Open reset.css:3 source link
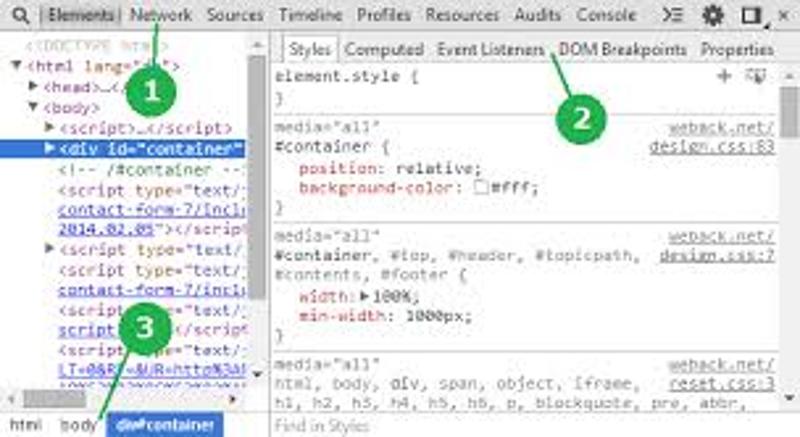The height and width of the screenshot is (437, 800). [722, 383]
